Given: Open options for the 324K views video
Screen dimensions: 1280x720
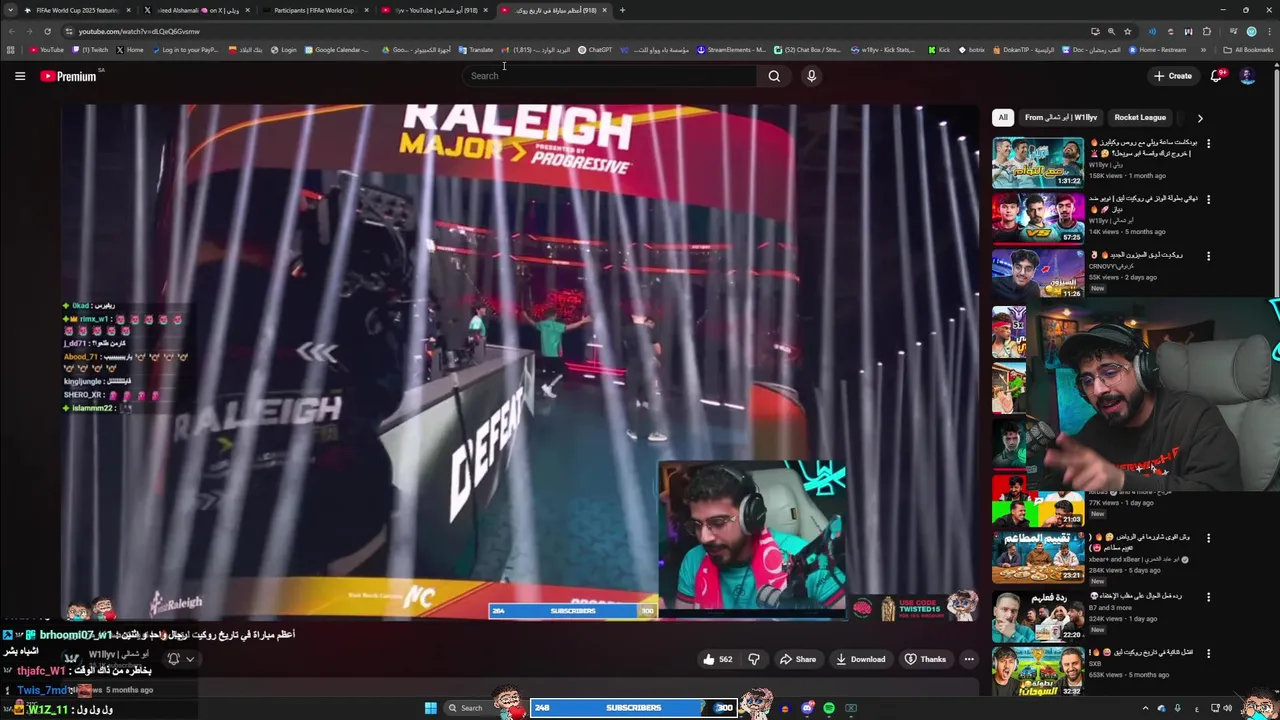Looking at the screenshot, I should pyautogui.click(x=1208, y=597).
